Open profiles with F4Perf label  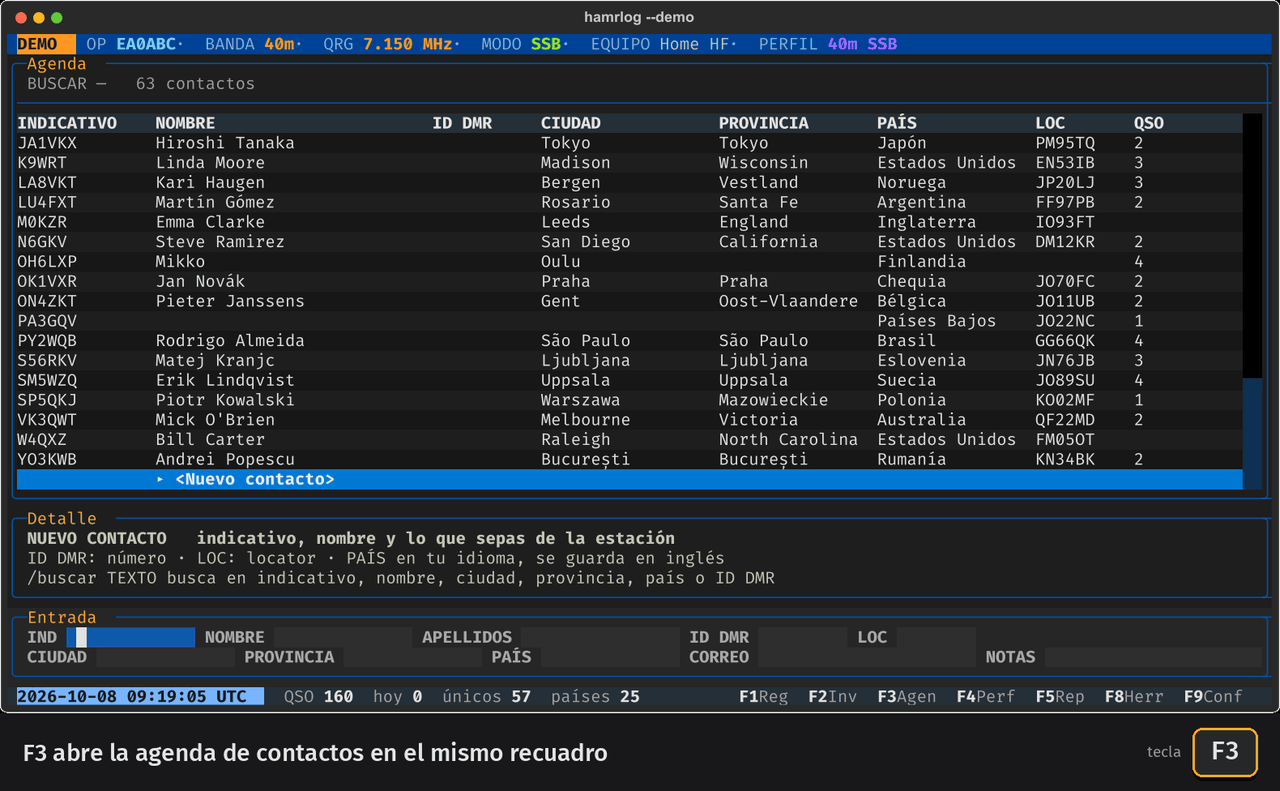point(986,696)
